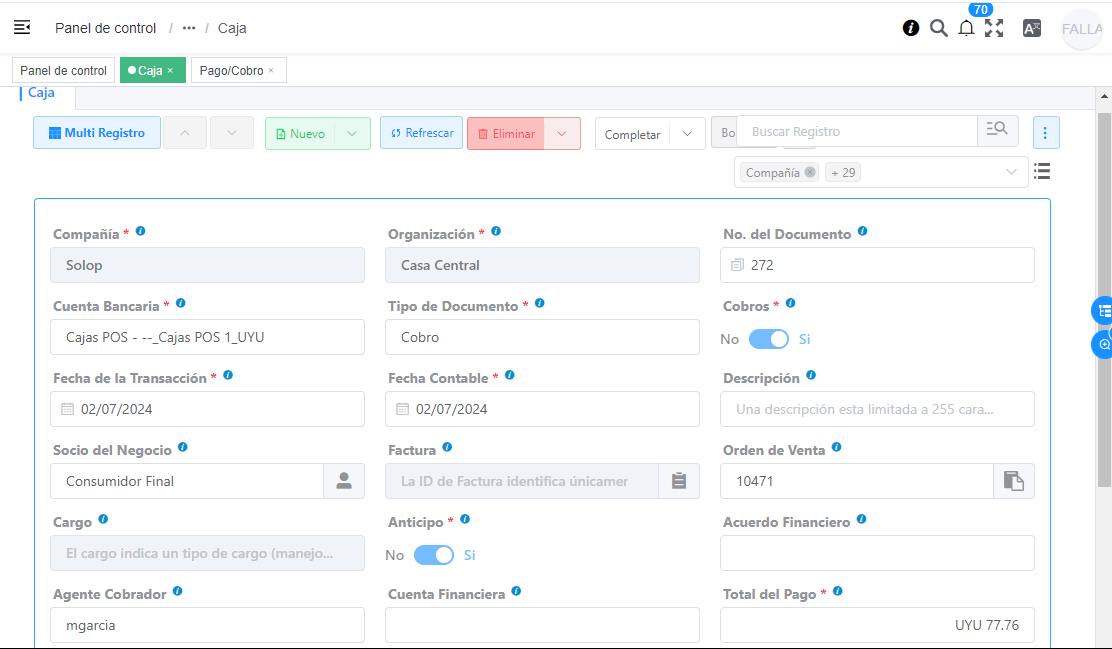
Task: Open the info icon in header
Action: [911, 28]
